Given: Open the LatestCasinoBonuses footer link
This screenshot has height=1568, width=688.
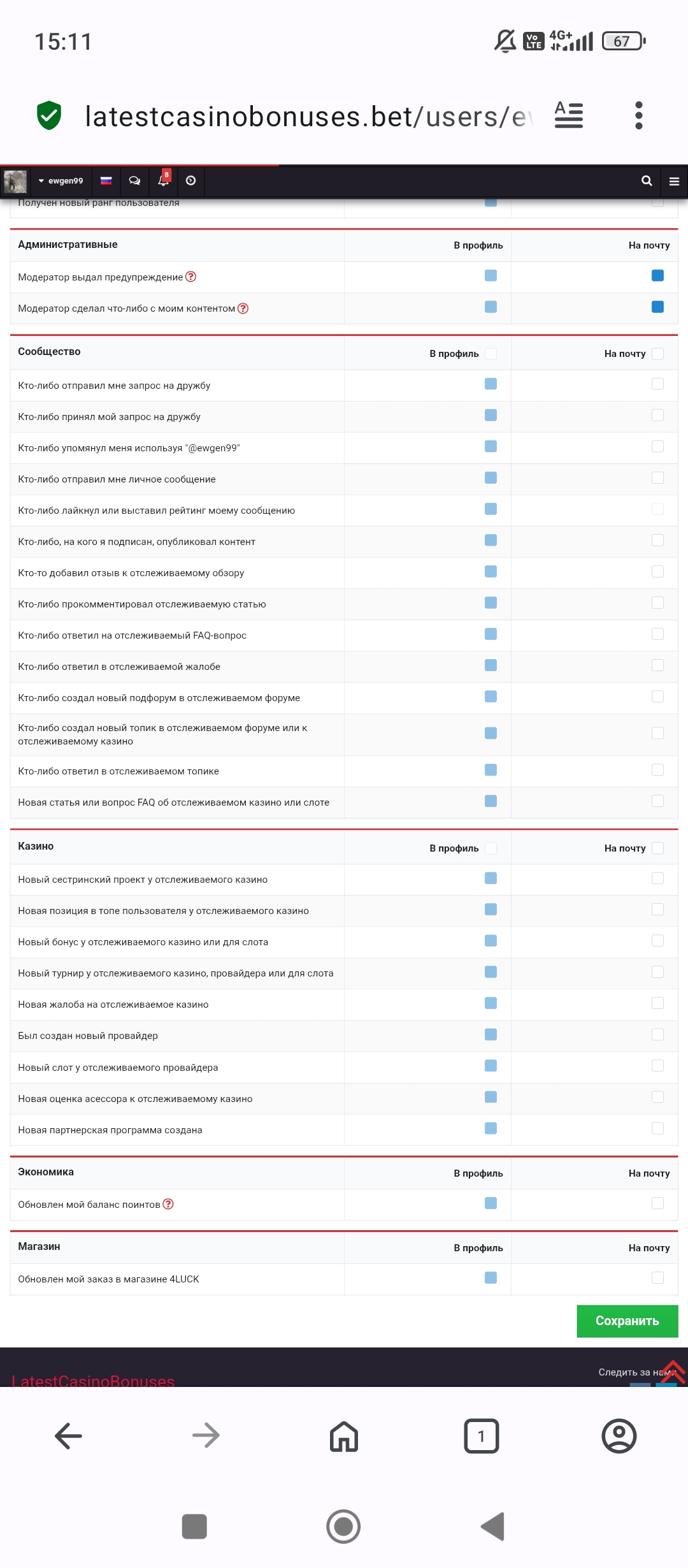Looking at the screenshot, I should 93,1381.
